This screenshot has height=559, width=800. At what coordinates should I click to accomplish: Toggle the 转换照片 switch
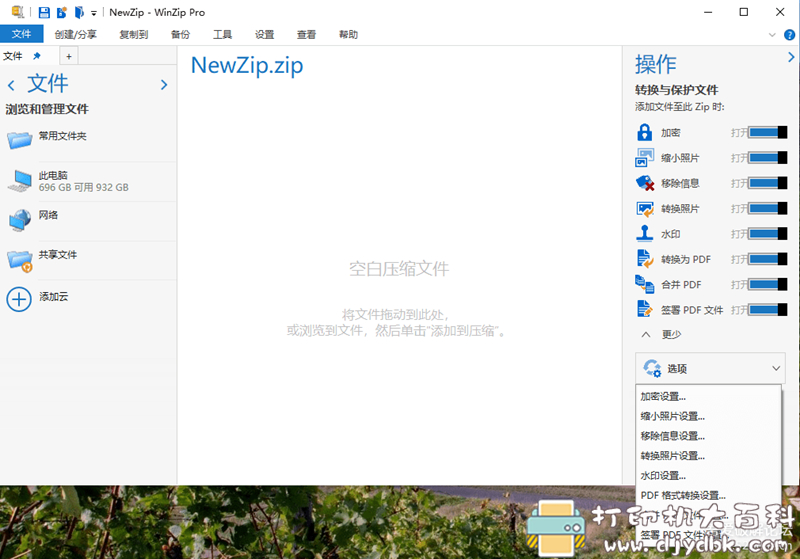click(x=768, y=209)
